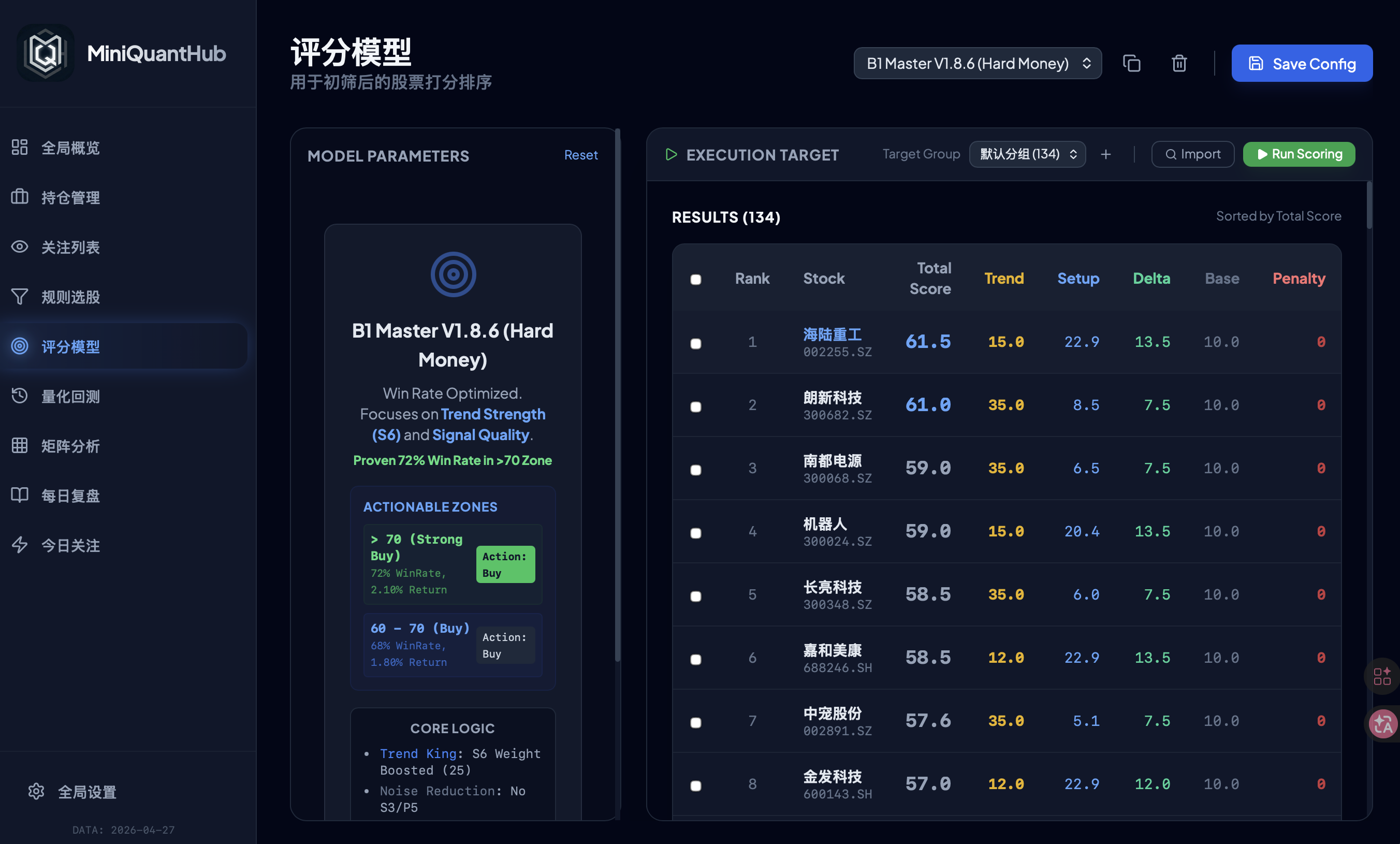Click stock code 300348.SZ

[838, 605]
